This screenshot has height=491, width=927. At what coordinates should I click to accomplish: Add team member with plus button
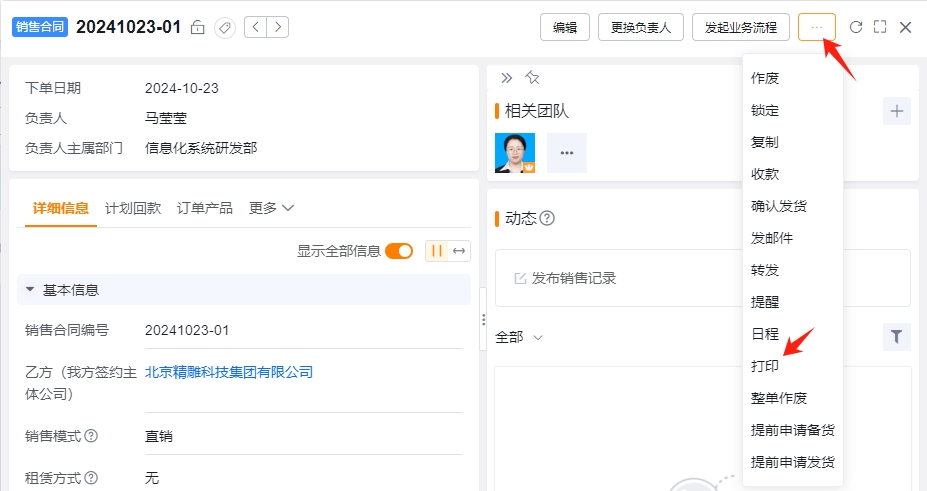[897, 111]
